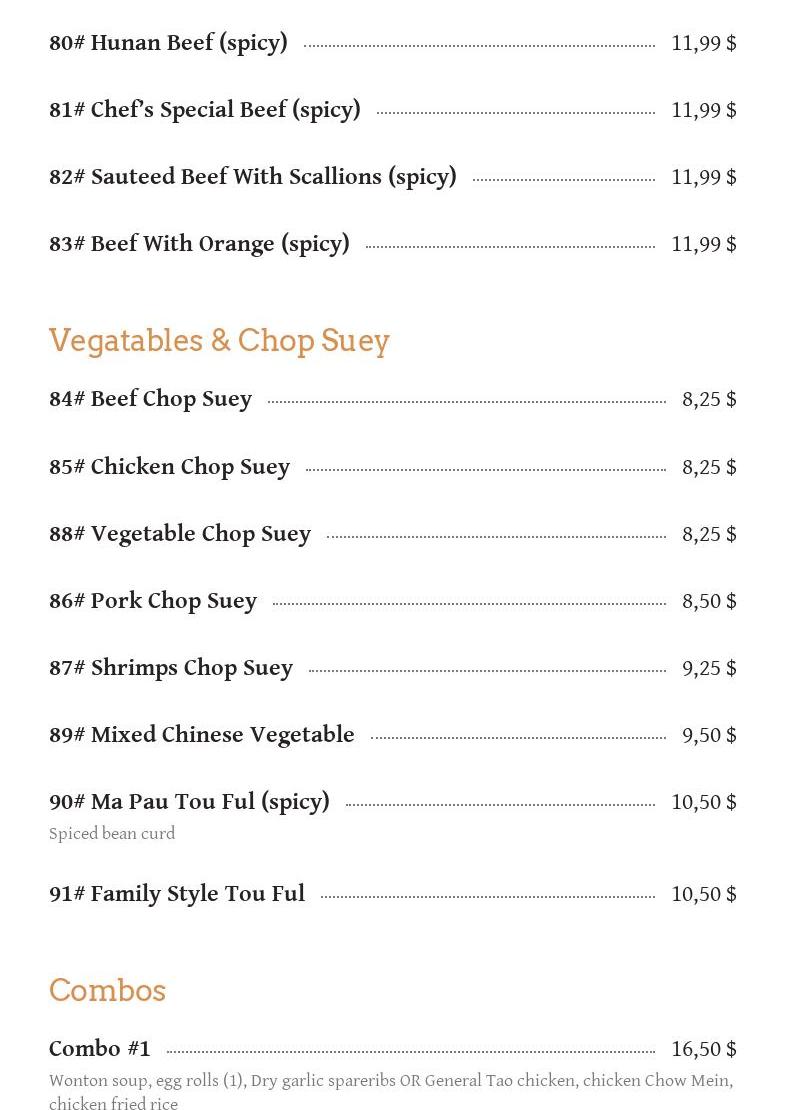This screenshot has height=1110, width=785.
Task: Click the Hunan Beef (spicy) menu item
Action: coord(168,43)
